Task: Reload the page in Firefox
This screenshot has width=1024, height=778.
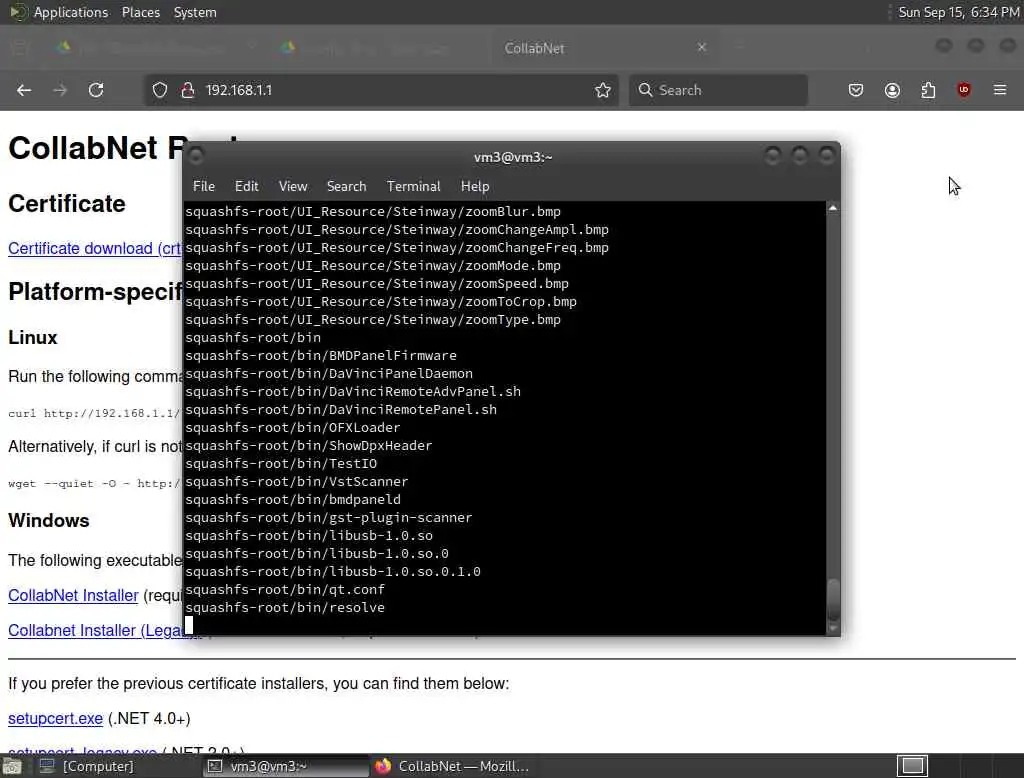Action: coord(96,90)
